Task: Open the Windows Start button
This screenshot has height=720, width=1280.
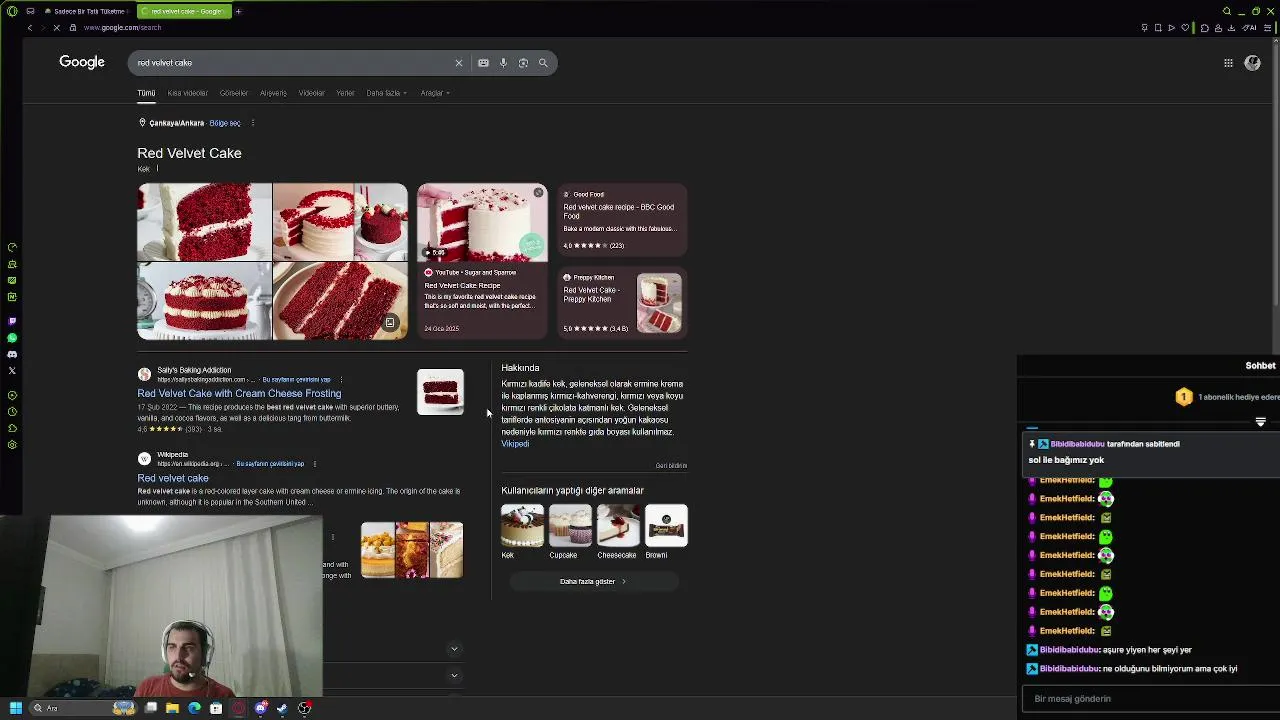Action: click(15, 708)
